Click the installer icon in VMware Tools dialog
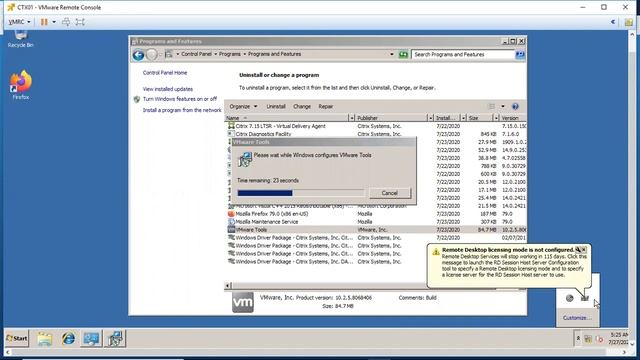This screenshot has width=640, height=360. 245,159
